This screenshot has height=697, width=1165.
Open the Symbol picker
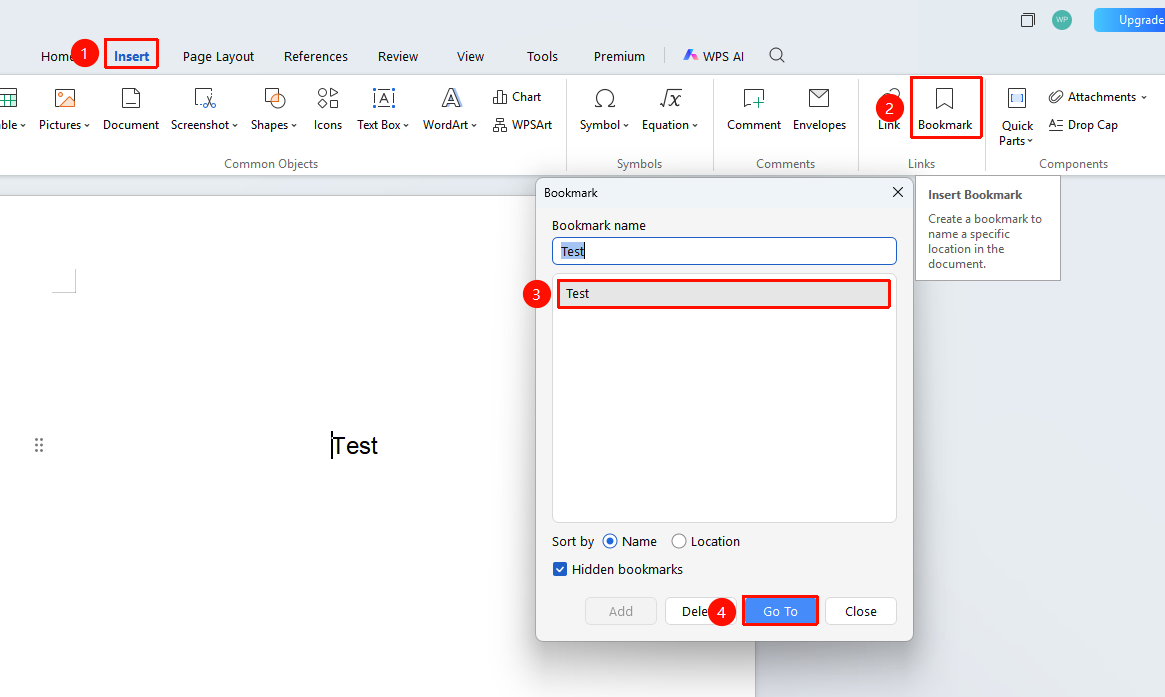pyautogui.click(x=604, y=109)
